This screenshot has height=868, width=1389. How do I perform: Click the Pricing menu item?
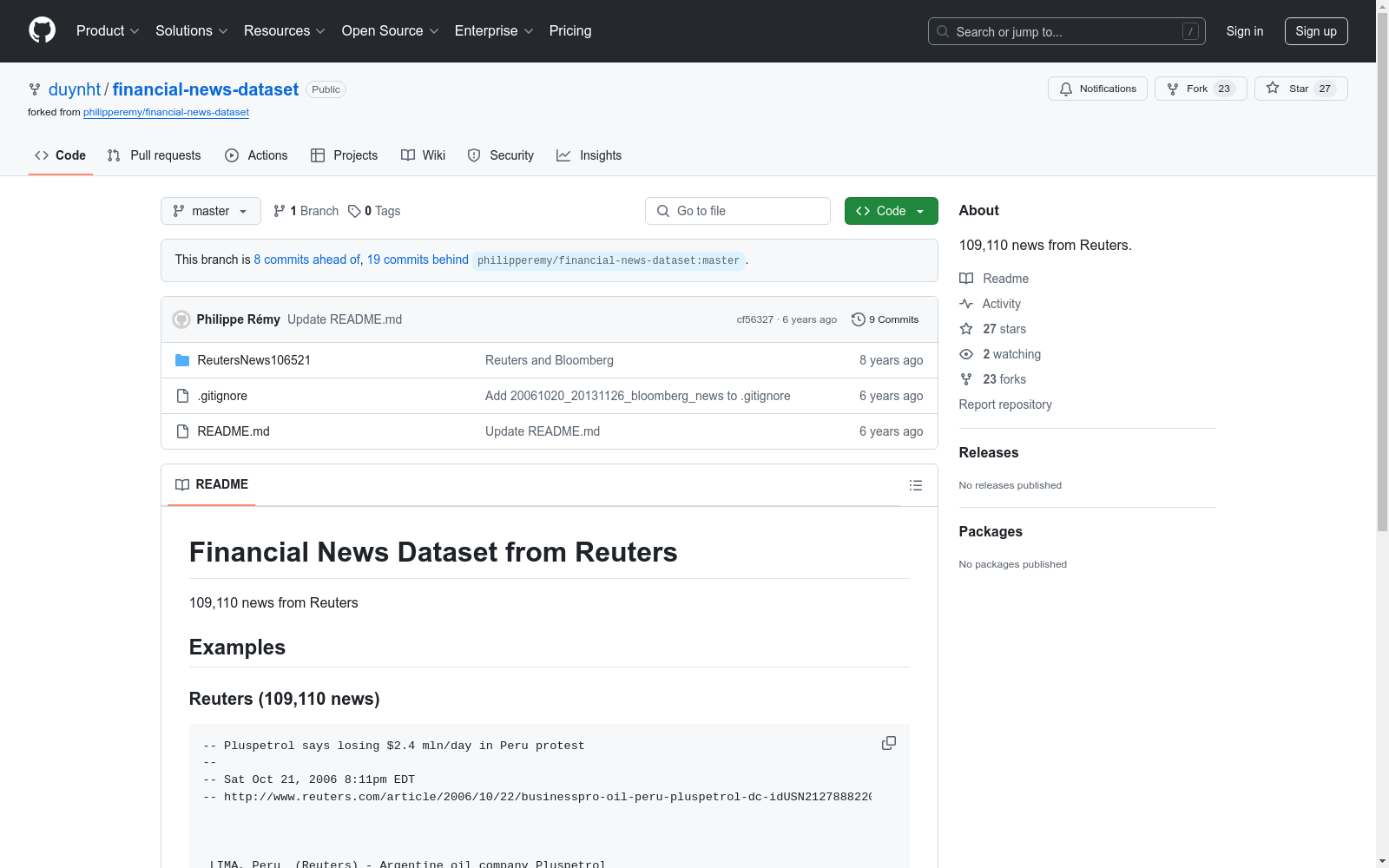pyautogui.click(x=569, y=30)
